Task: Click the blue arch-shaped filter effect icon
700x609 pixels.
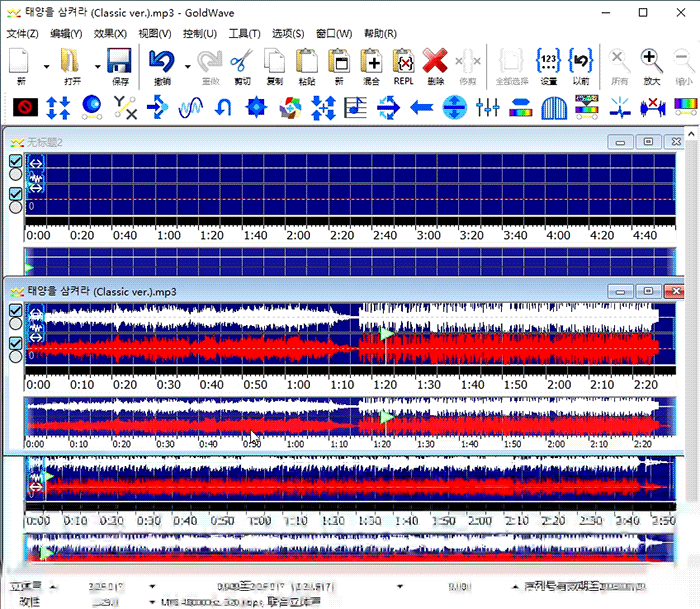Action: point(554,108)
